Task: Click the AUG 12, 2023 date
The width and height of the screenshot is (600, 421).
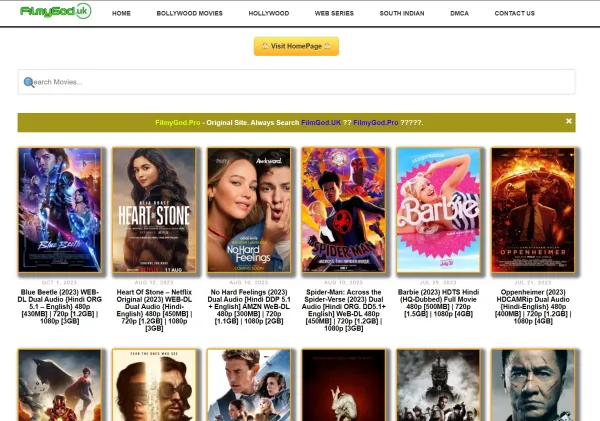Action: click(x=154, y=282)
